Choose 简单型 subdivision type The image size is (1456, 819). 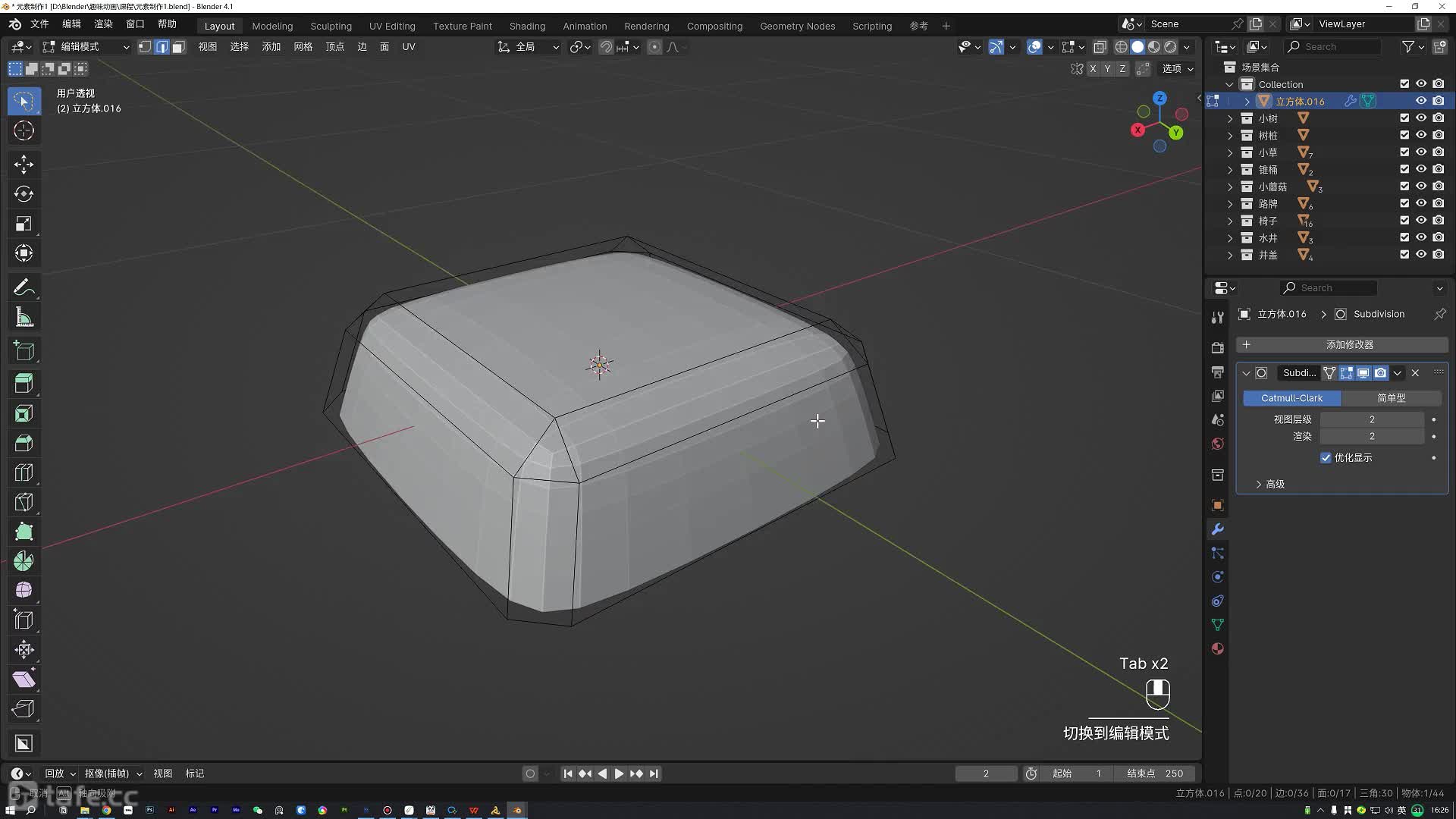[x=1392, y=398]
